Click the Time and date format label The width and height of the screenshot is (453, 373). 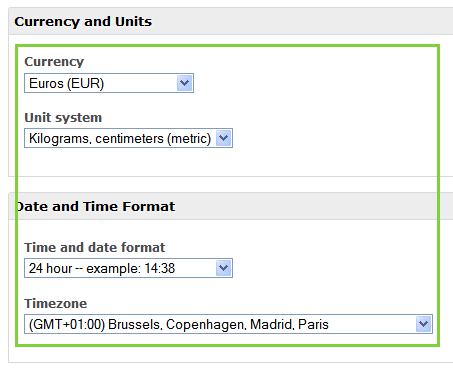click(95, 248)
